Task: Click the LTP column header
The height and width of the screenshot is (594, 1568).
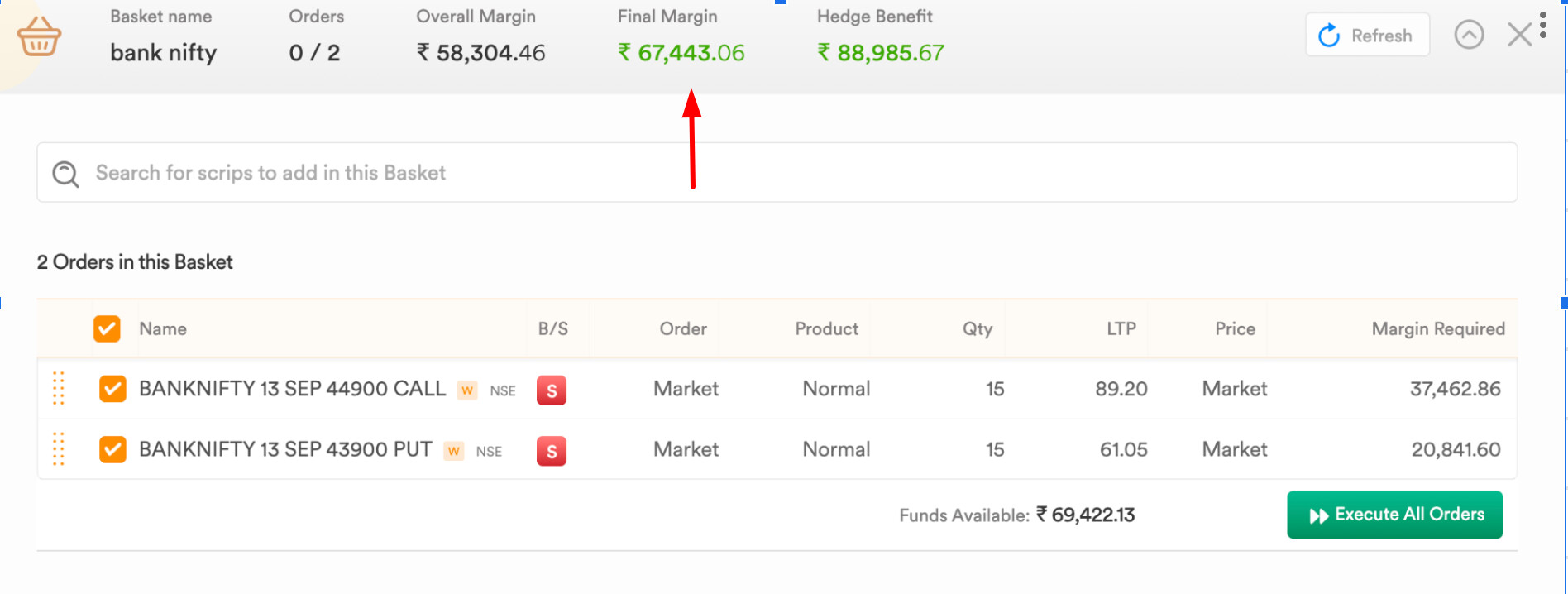Action: coord(1121,328)
